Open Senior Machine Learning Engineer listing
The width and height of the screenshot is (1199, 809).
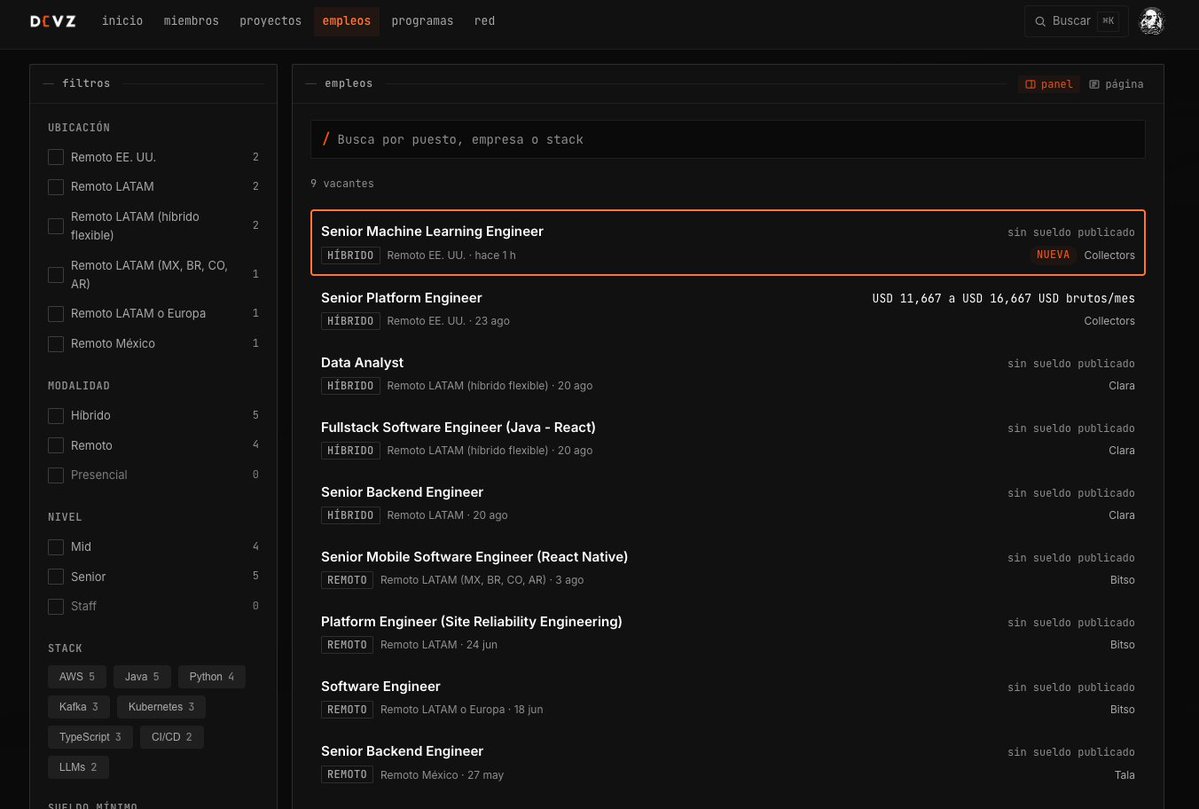click(727, 242)
